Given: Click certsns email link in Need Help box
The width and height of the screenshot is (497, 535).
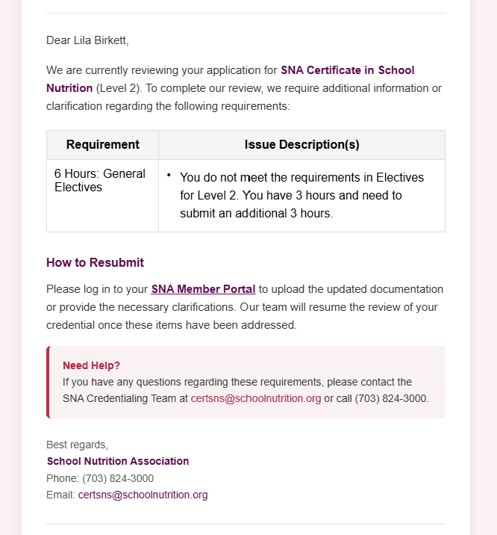Looking at the screenshot, I should pyautogui.click(x=256, y=399).
